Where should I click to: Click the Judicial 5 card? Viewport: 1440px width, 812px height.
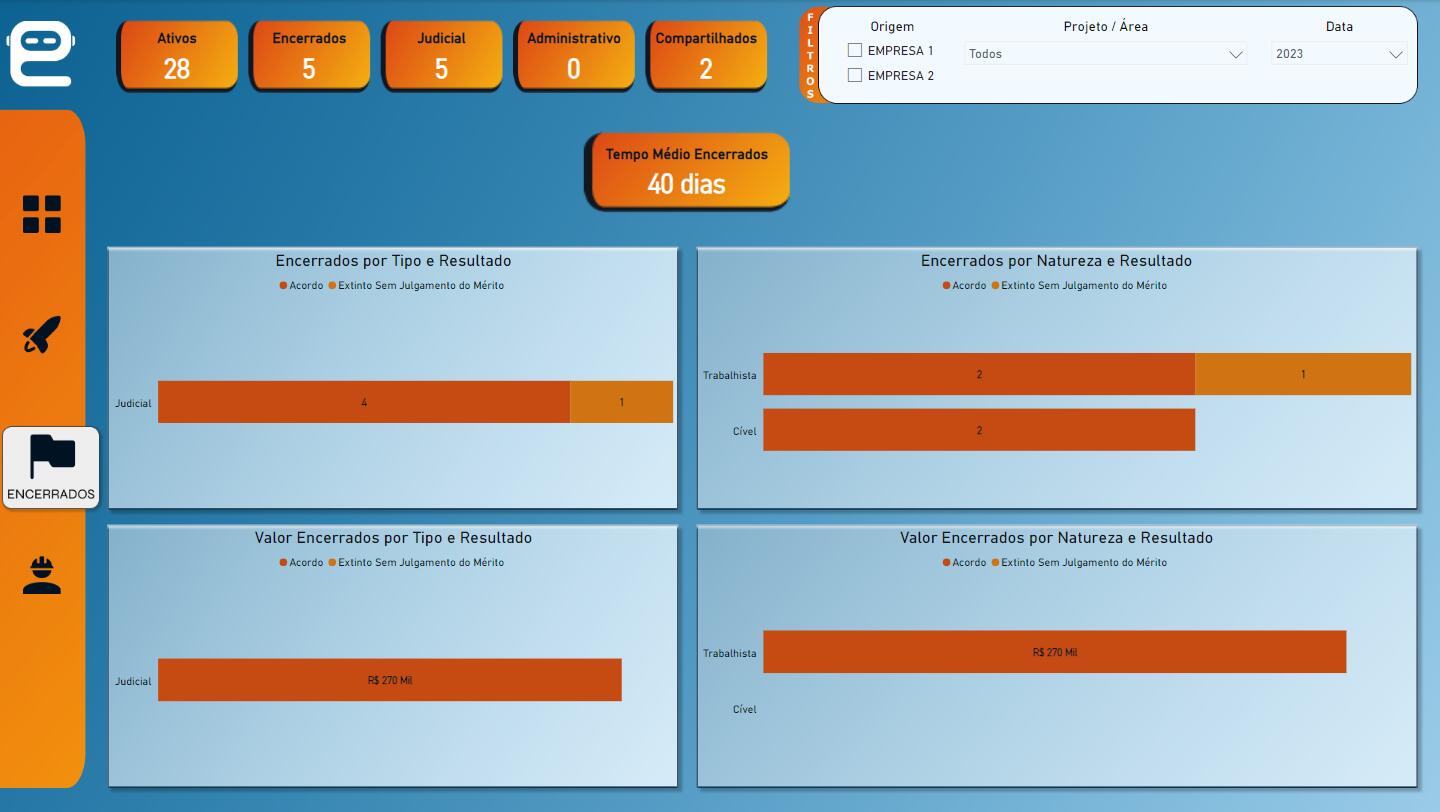(441, 54)
